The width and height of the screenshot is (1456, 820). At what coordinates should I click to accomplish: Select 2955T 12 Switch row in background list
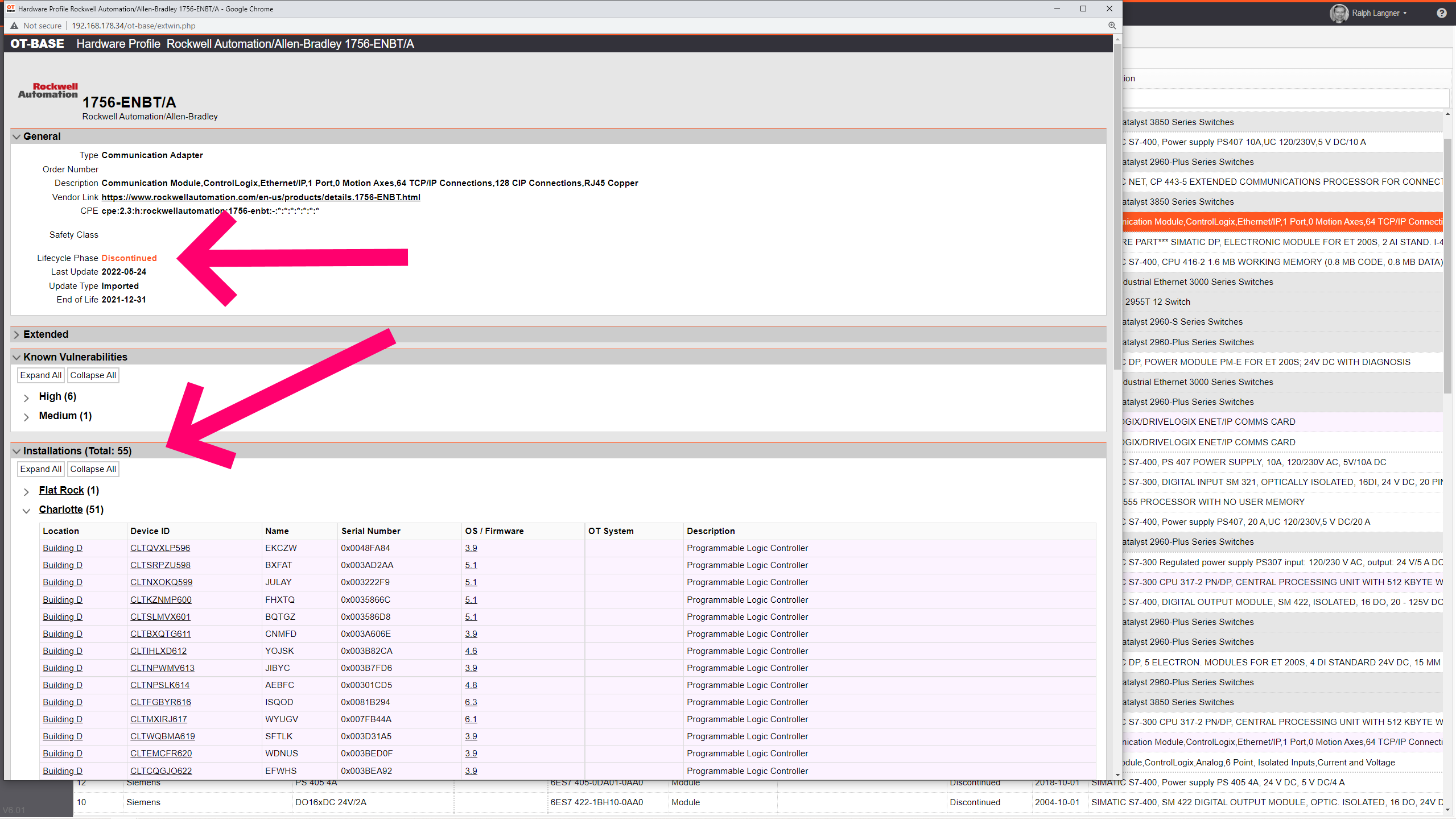click(x=1282, y=302)
